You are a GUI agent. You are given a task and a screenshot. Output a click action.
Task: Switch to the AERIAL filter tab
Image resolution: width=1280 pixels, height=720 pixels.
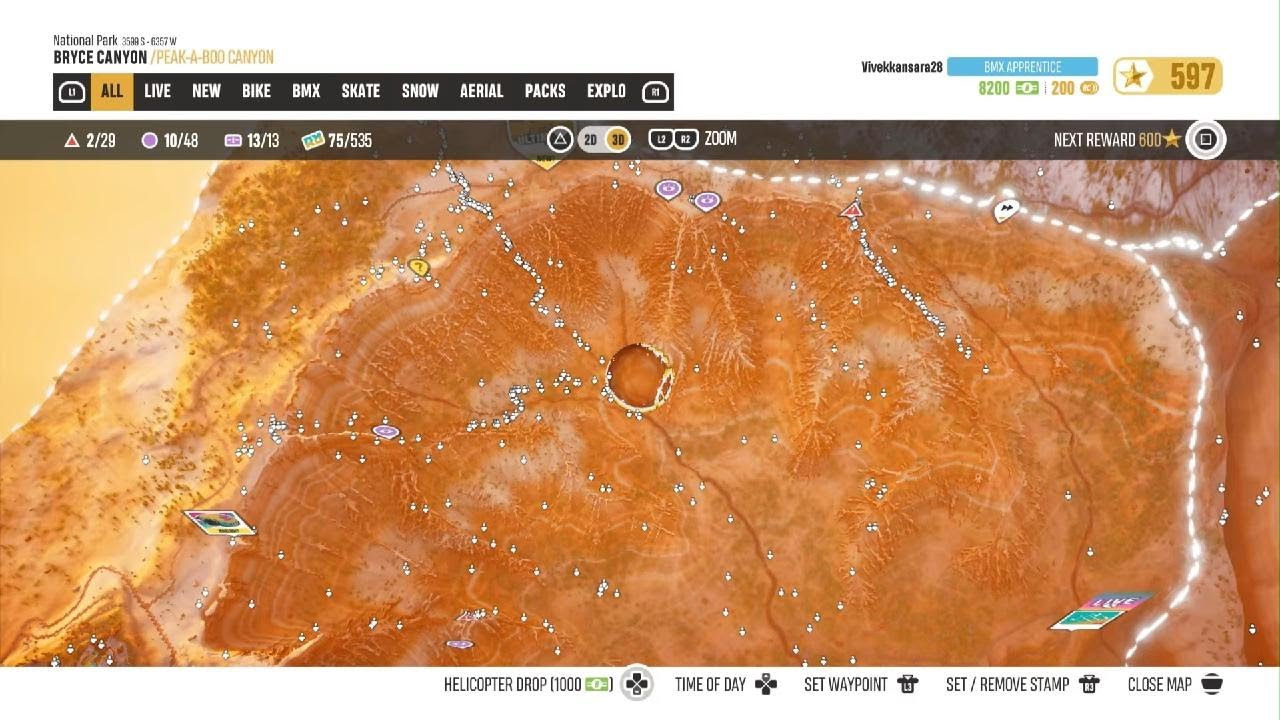pos(481,91)
